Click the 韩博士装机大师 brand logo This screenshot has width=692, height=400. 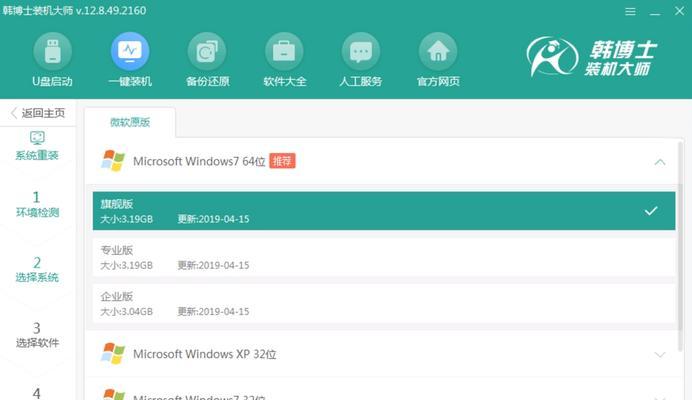[592, 57]
